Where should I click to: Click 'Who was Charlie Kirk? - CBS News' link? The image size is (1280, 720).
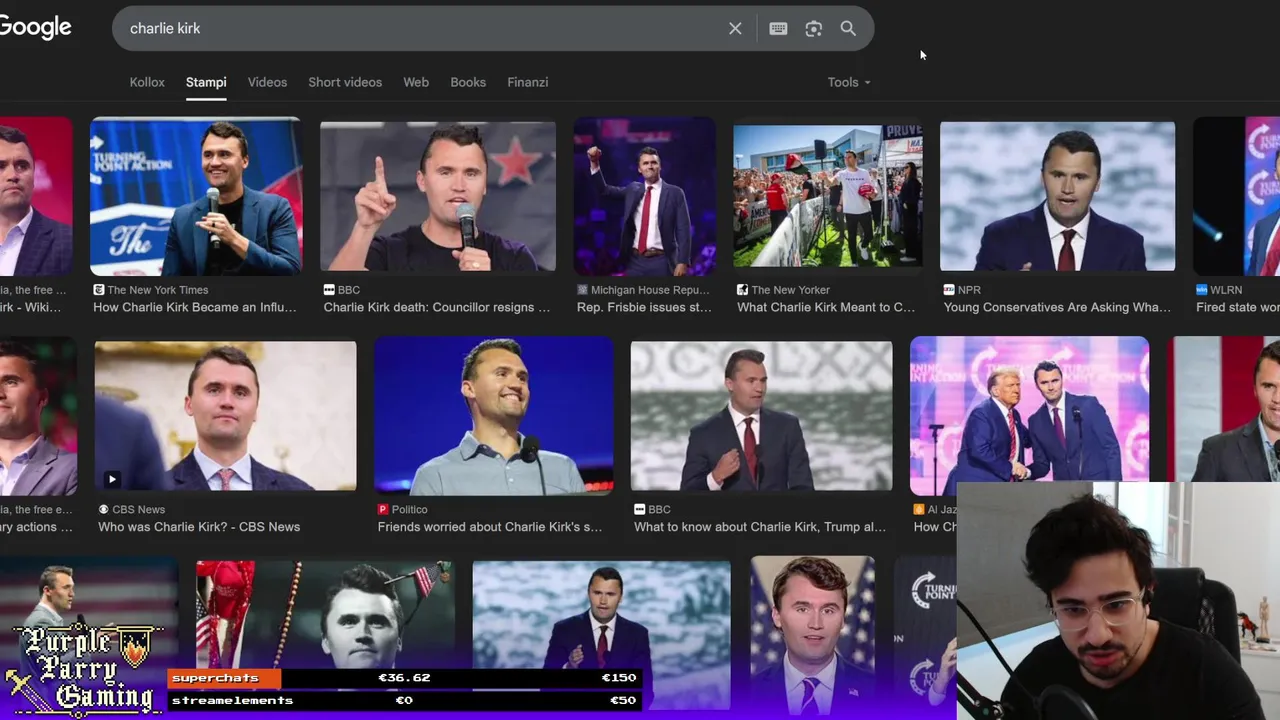pos(199,527)
